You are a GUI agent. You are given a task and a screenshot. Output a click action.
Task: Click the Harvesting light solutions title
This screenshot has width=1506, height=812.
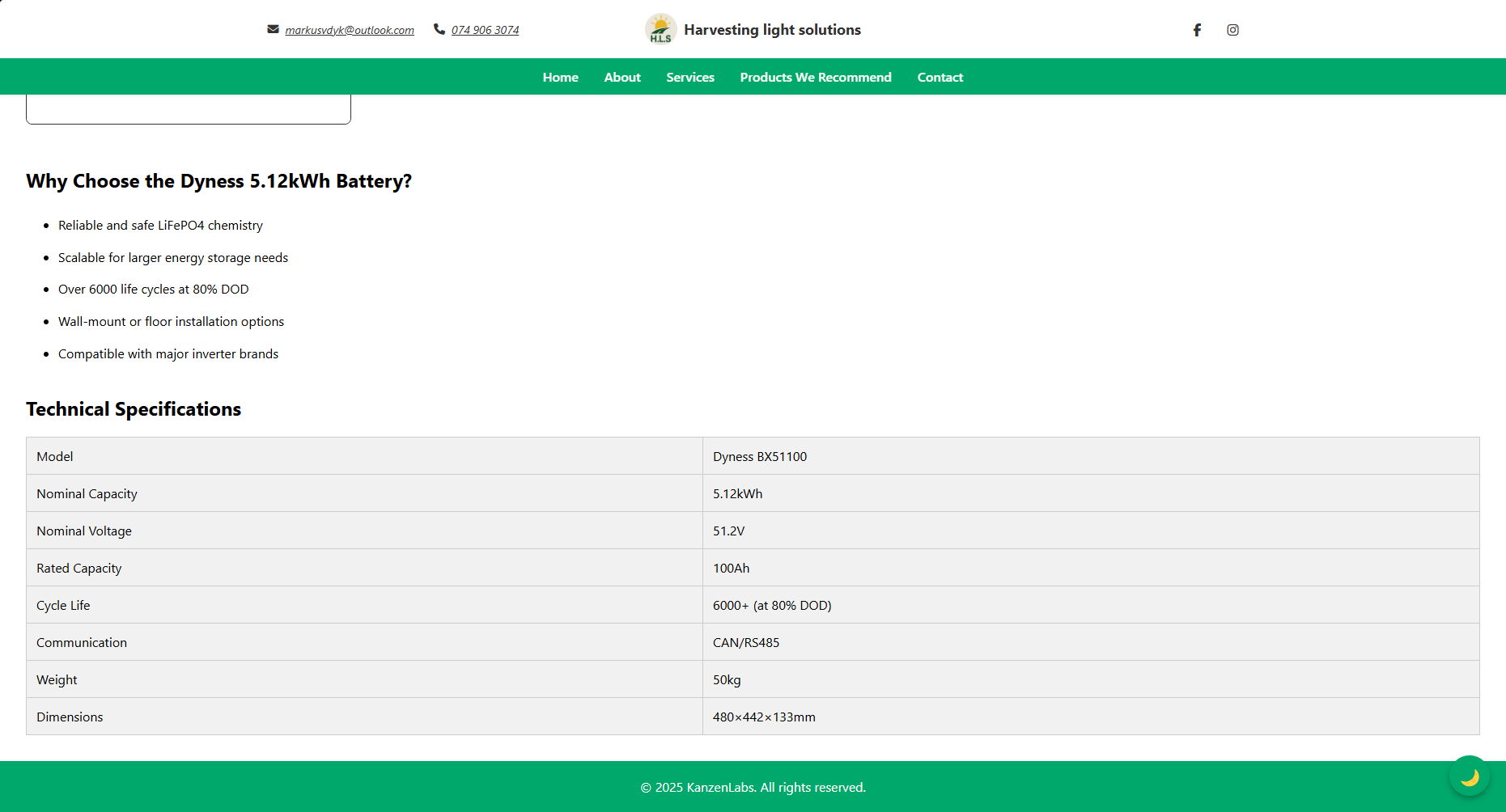(772, 30)
